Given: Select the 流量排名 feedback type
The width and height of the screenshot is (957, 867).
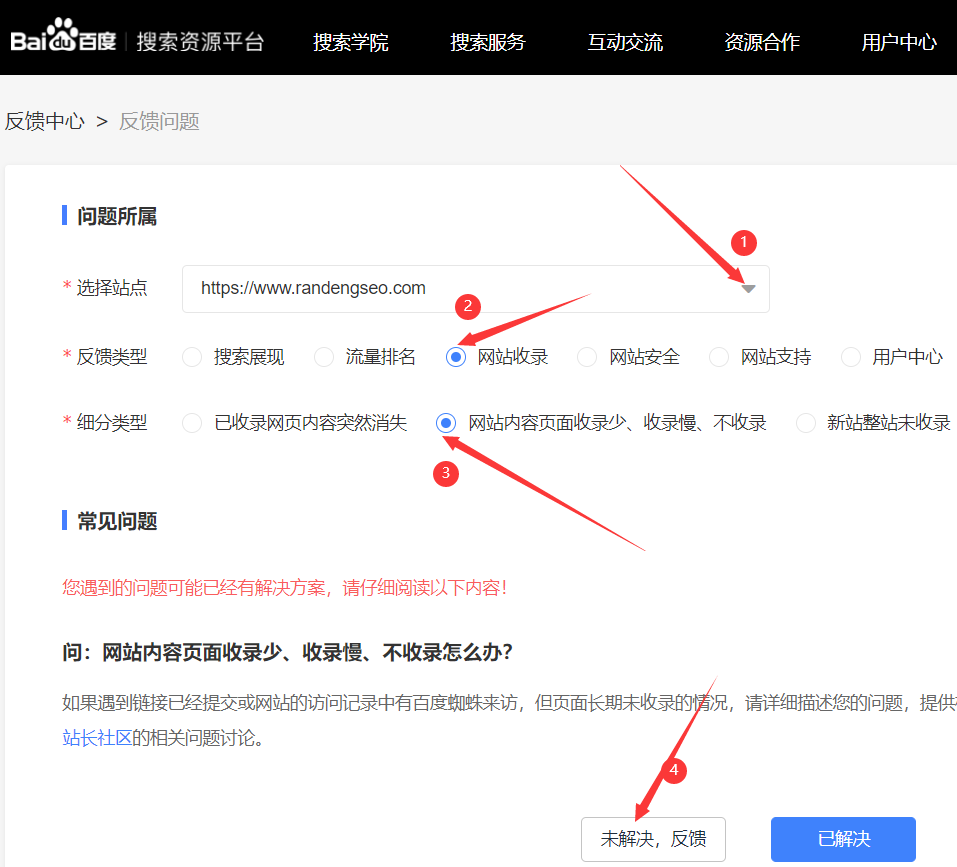Looking at the screenshot, I should coord(324,357).
